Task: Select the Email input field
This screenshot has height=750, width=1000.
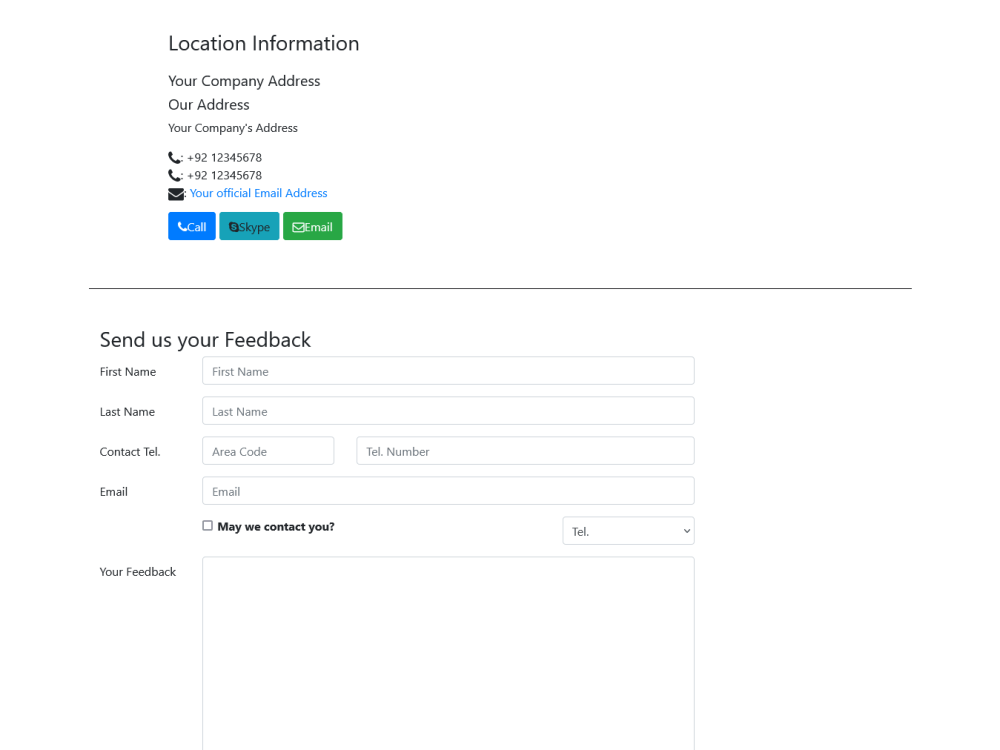Action: click(448, 491)
